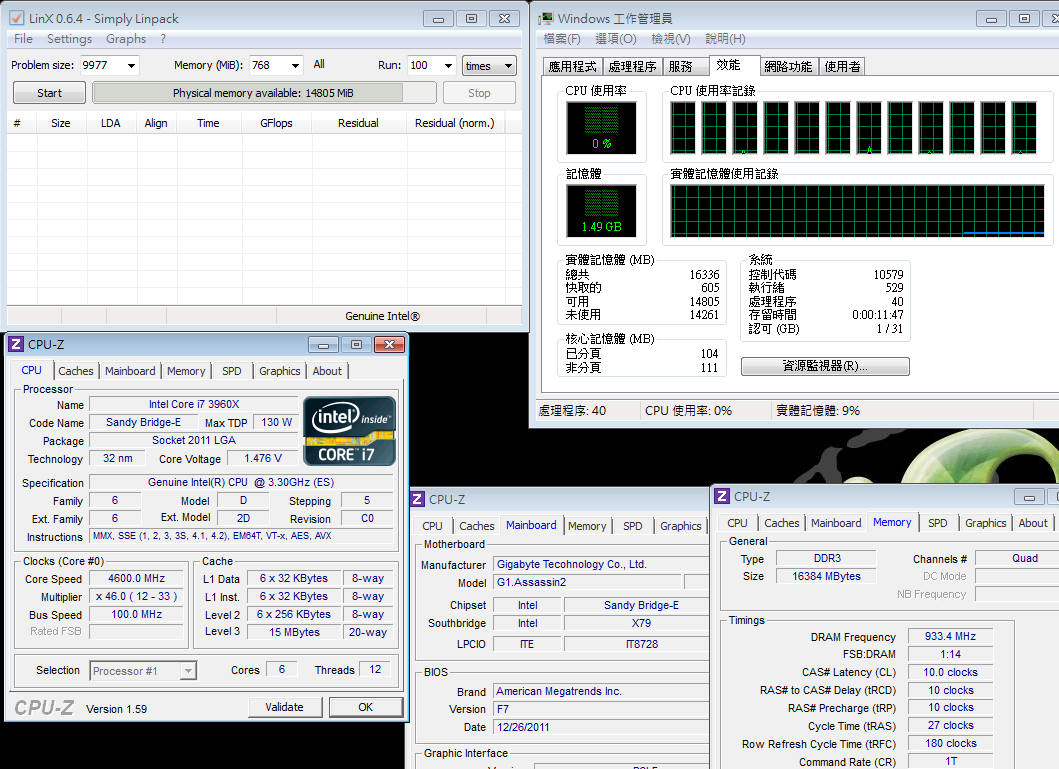Click the 實體記憶體: 9% status bar entry
The width and height of the screenshot is (1059, 769).
[x=818, y=410]
